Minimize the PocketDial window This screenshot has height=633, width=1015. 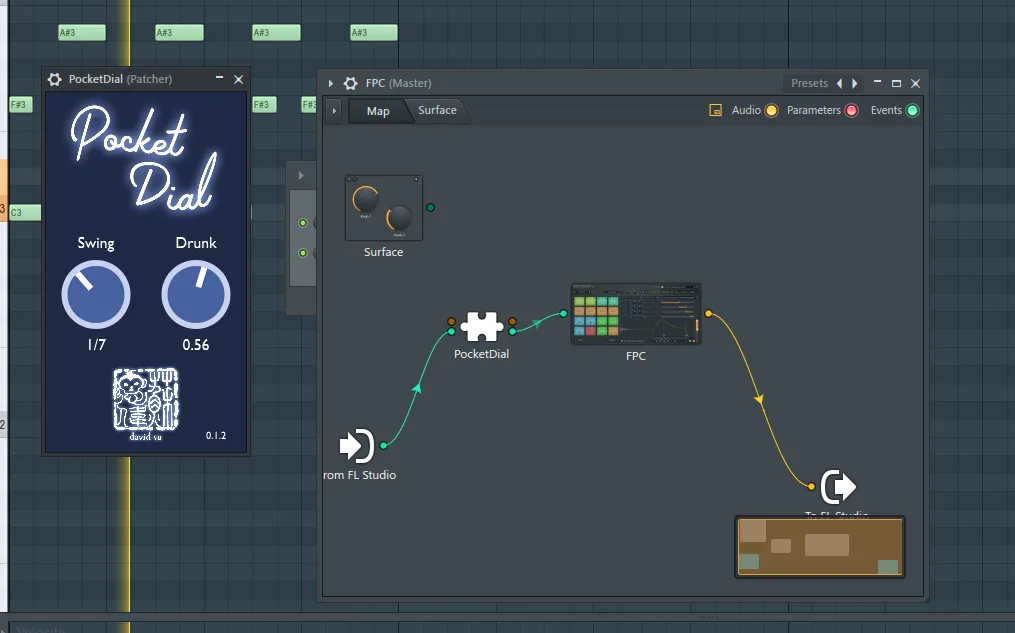coord(219,78)
